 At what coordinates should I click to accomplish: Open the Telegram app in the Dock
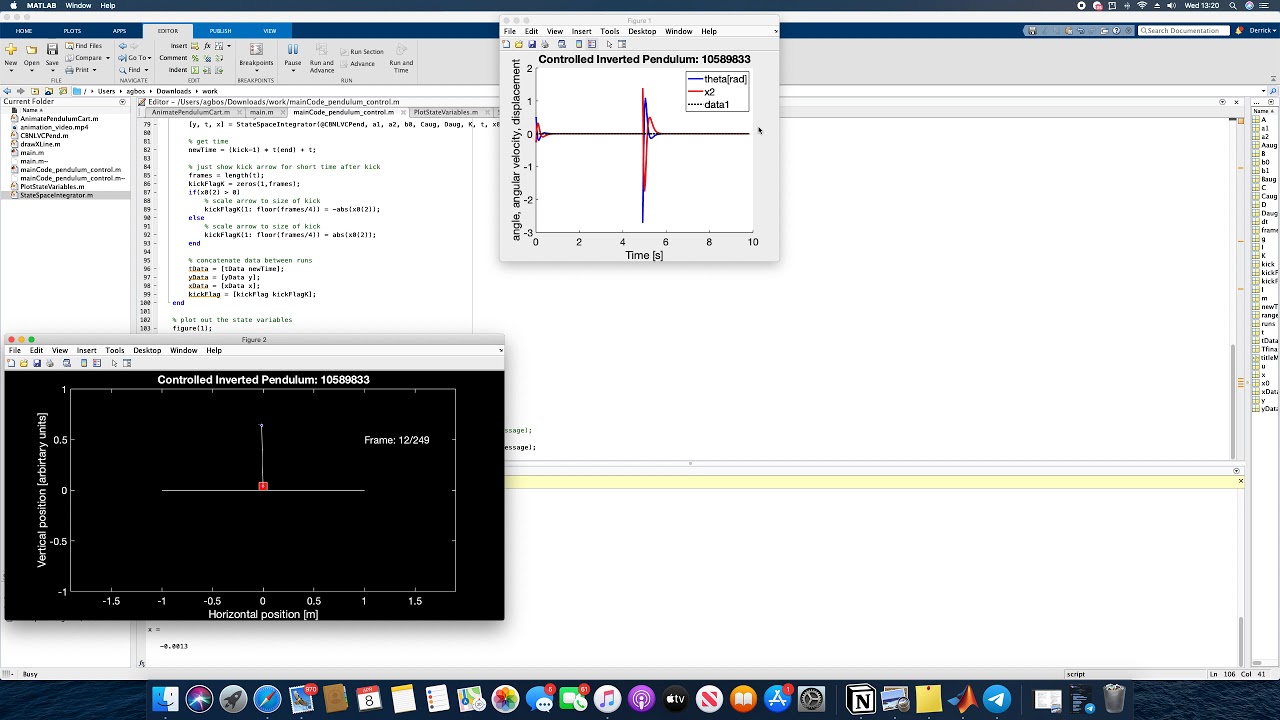(997, 699)
